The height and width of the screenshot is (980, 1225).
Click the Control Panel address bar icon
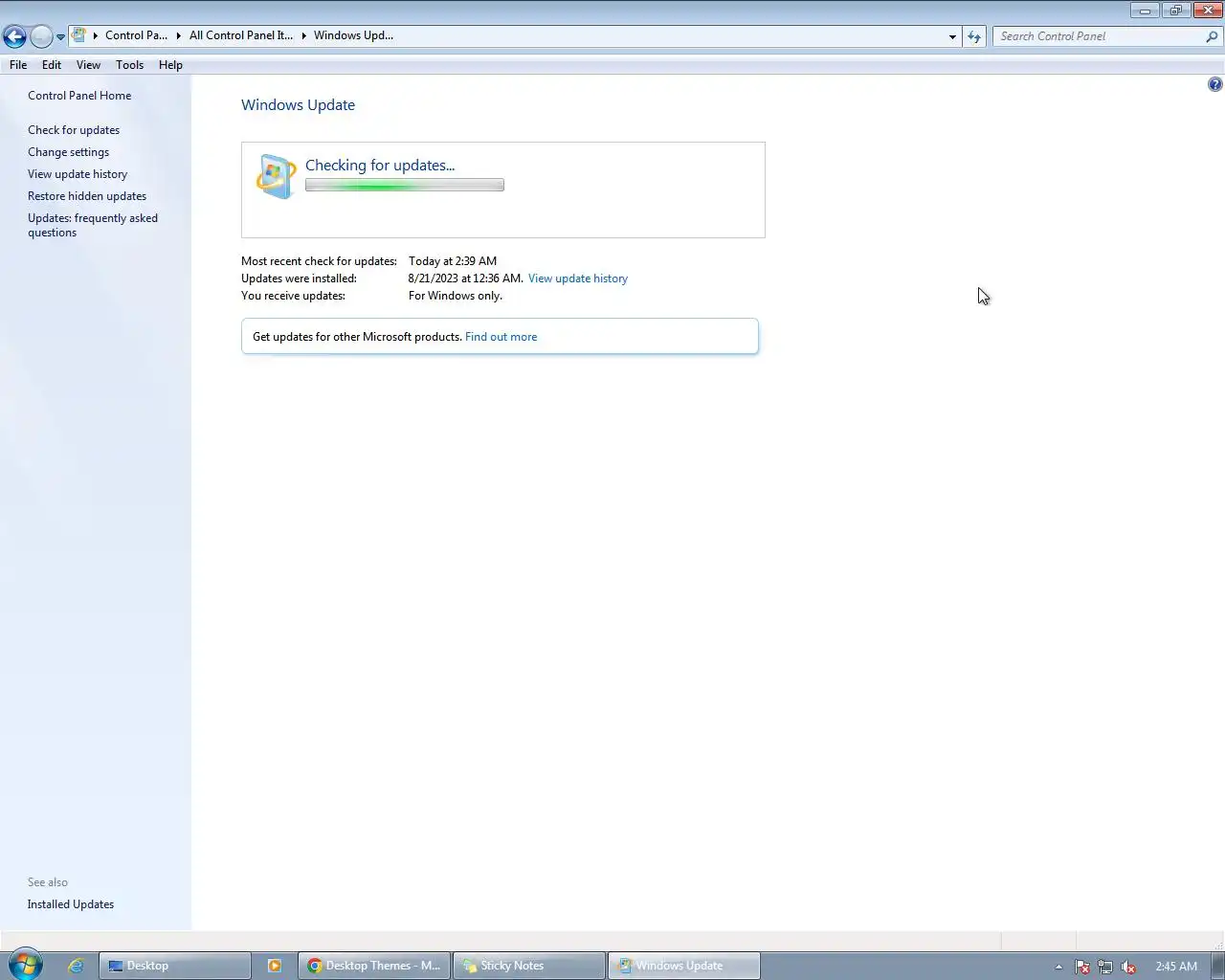79,35
